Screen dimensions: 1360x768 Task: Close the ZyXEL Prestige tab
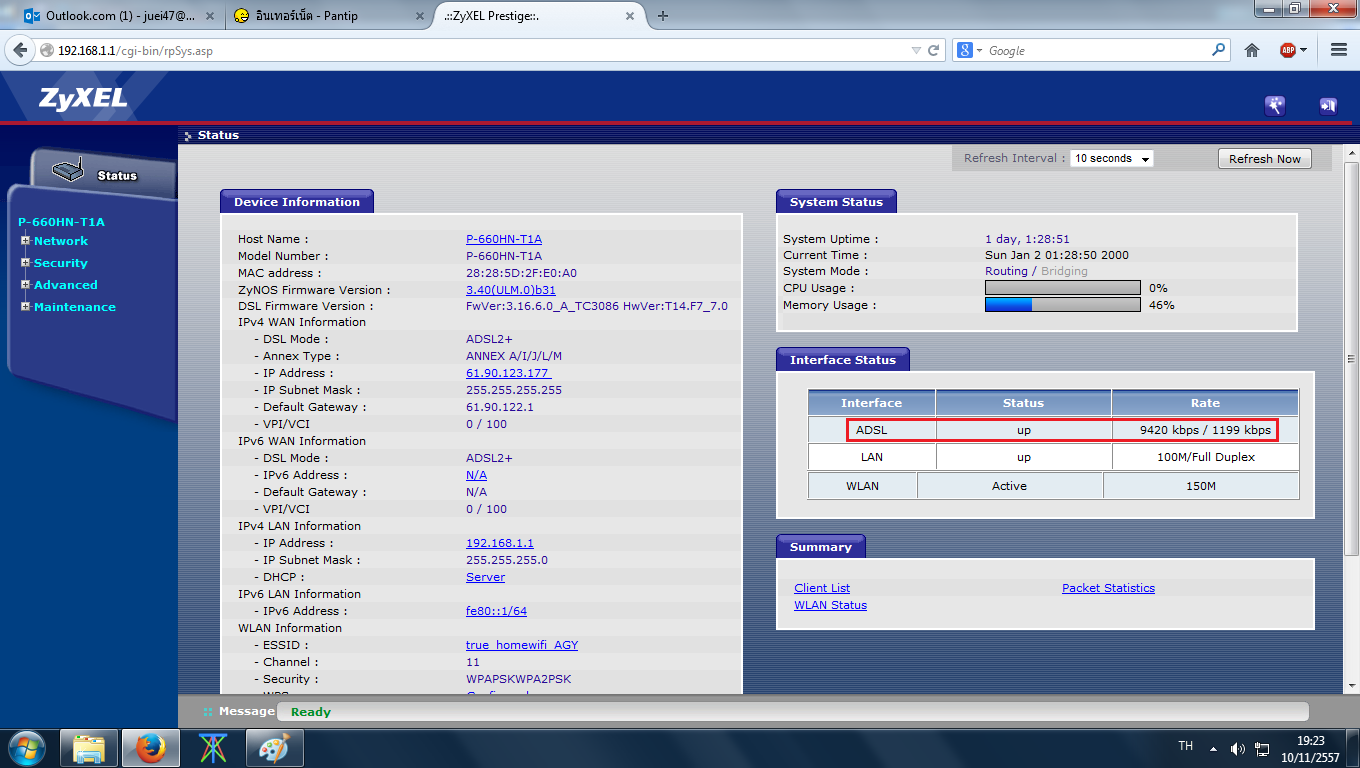(x=630, y=16)
